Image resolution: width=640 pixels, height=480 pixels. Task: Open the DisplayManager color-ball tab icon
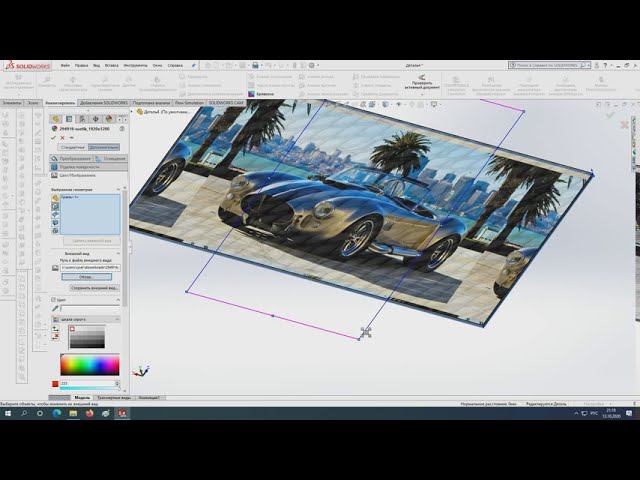pos(109,119)
